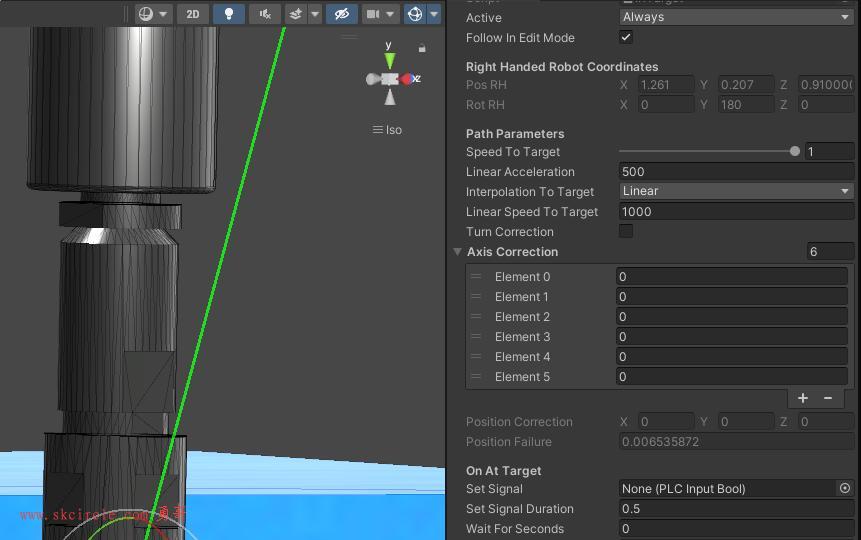Click the Speed To Target slider handle
Screen dimensions: 861x540
pos(795,151)
